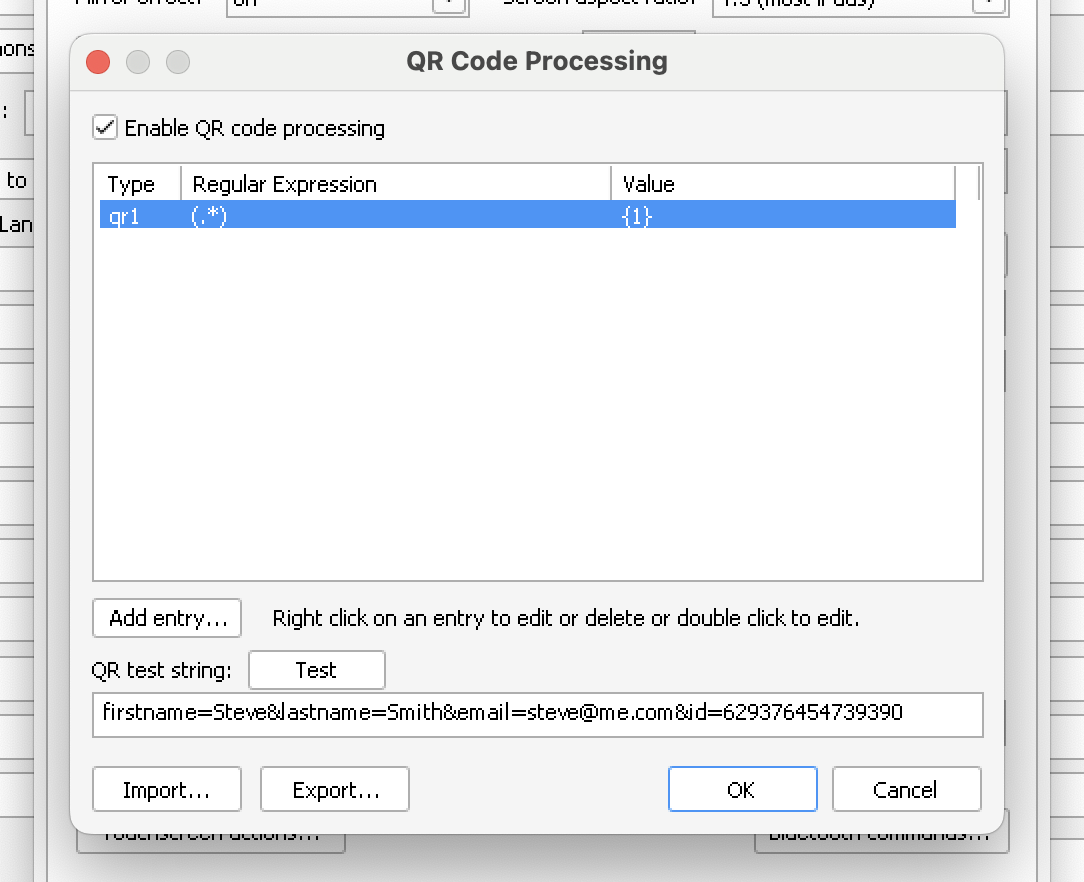Screen dimensions: 1084x882
Task: Open the Export... dialog
Action: (335, 790)
